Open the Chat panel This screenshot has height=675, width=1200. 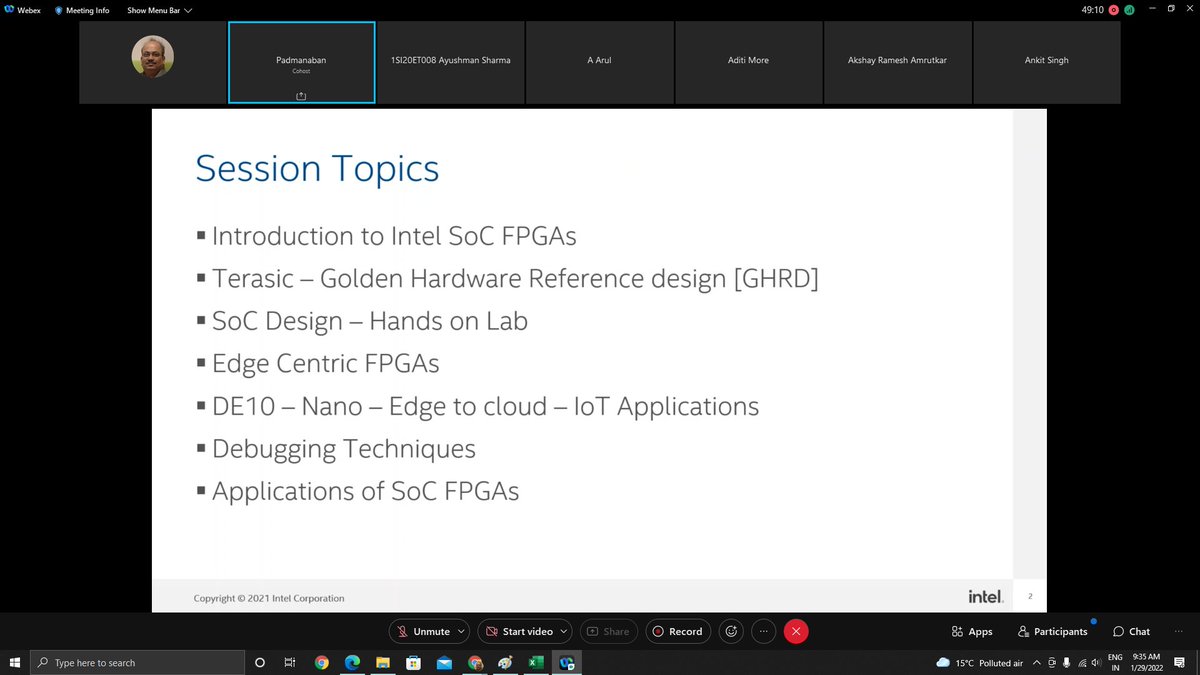pos(1131,631)
